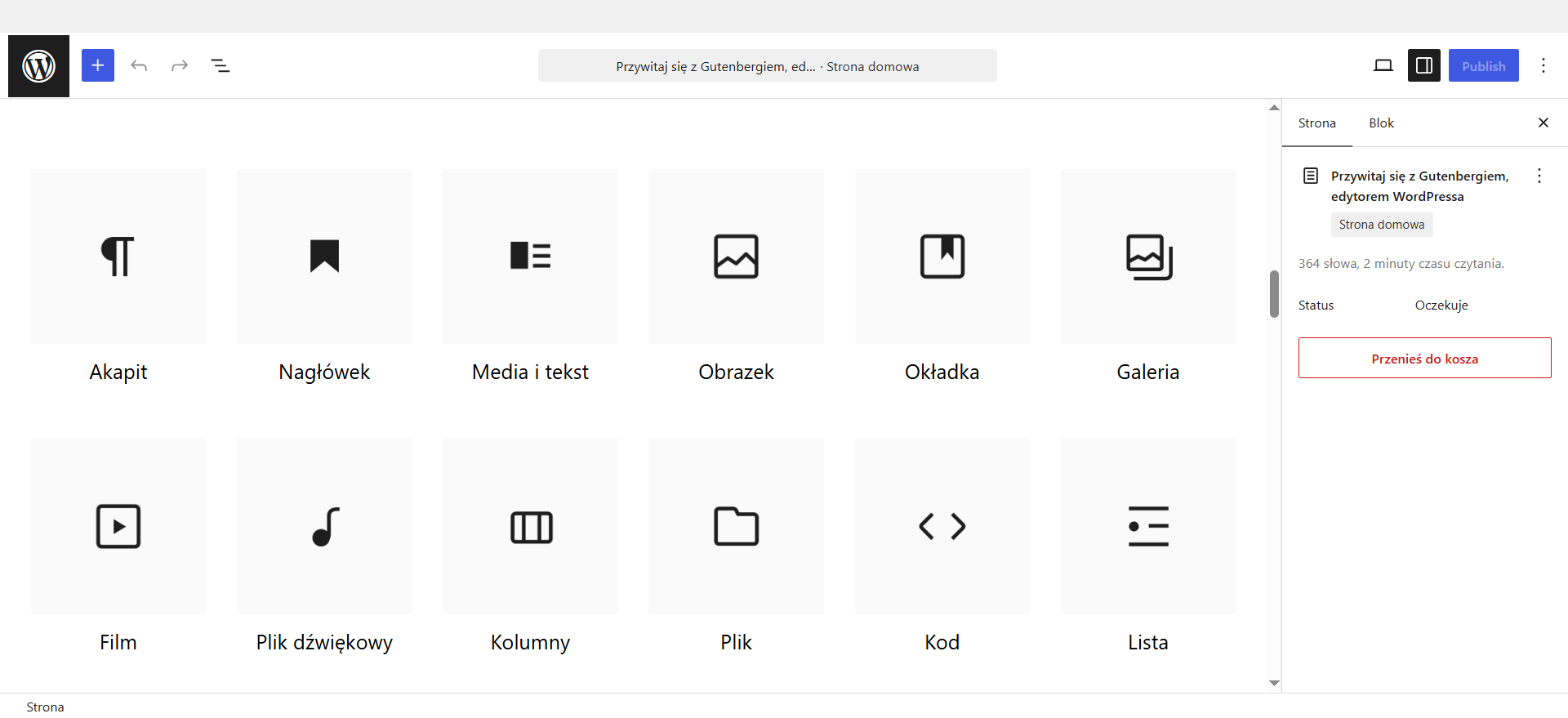Click the Oczekuje status value
The width and height of the screenshot is (1568, 718).
click(1441, 305)
